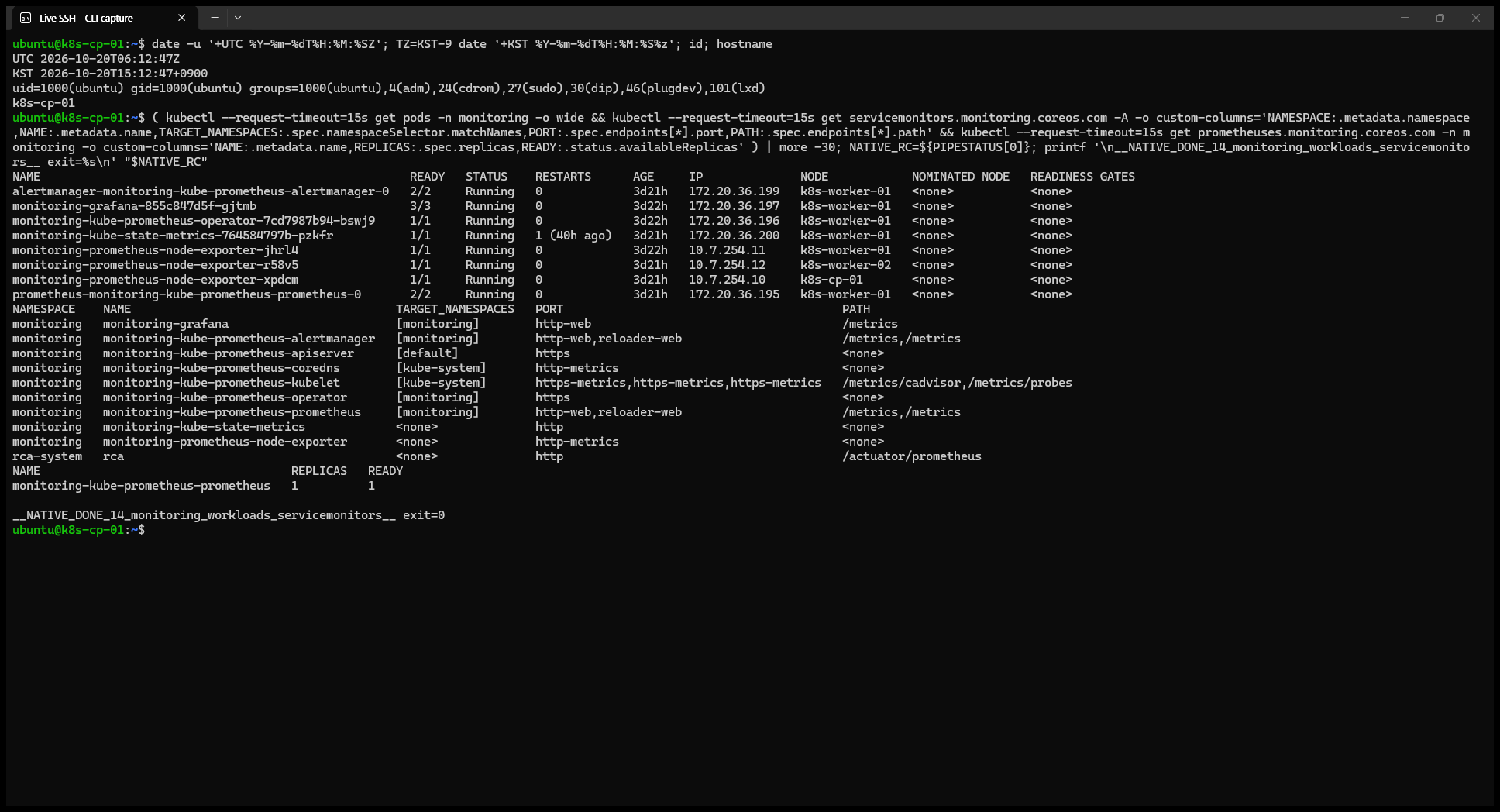
Task: Click the UTC 2026-10-20T06:12:47Z timestamp
Action: point(96,59)
